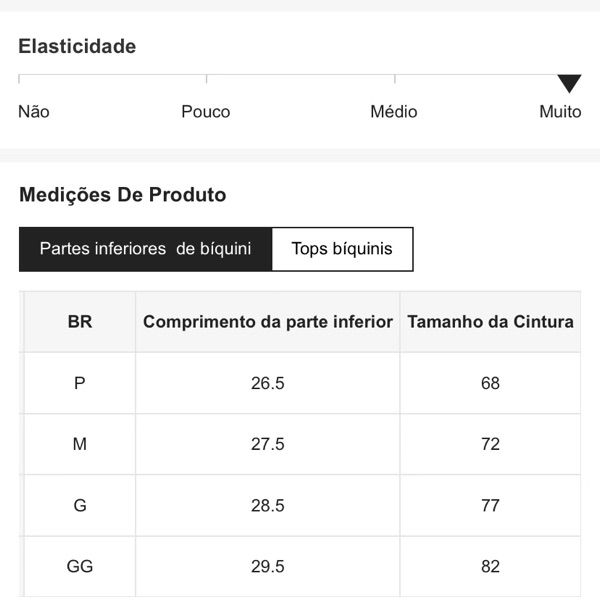Switch to the Tops bíquinis tab
Viewport: 600px width, 600px height.
(342, 249)
